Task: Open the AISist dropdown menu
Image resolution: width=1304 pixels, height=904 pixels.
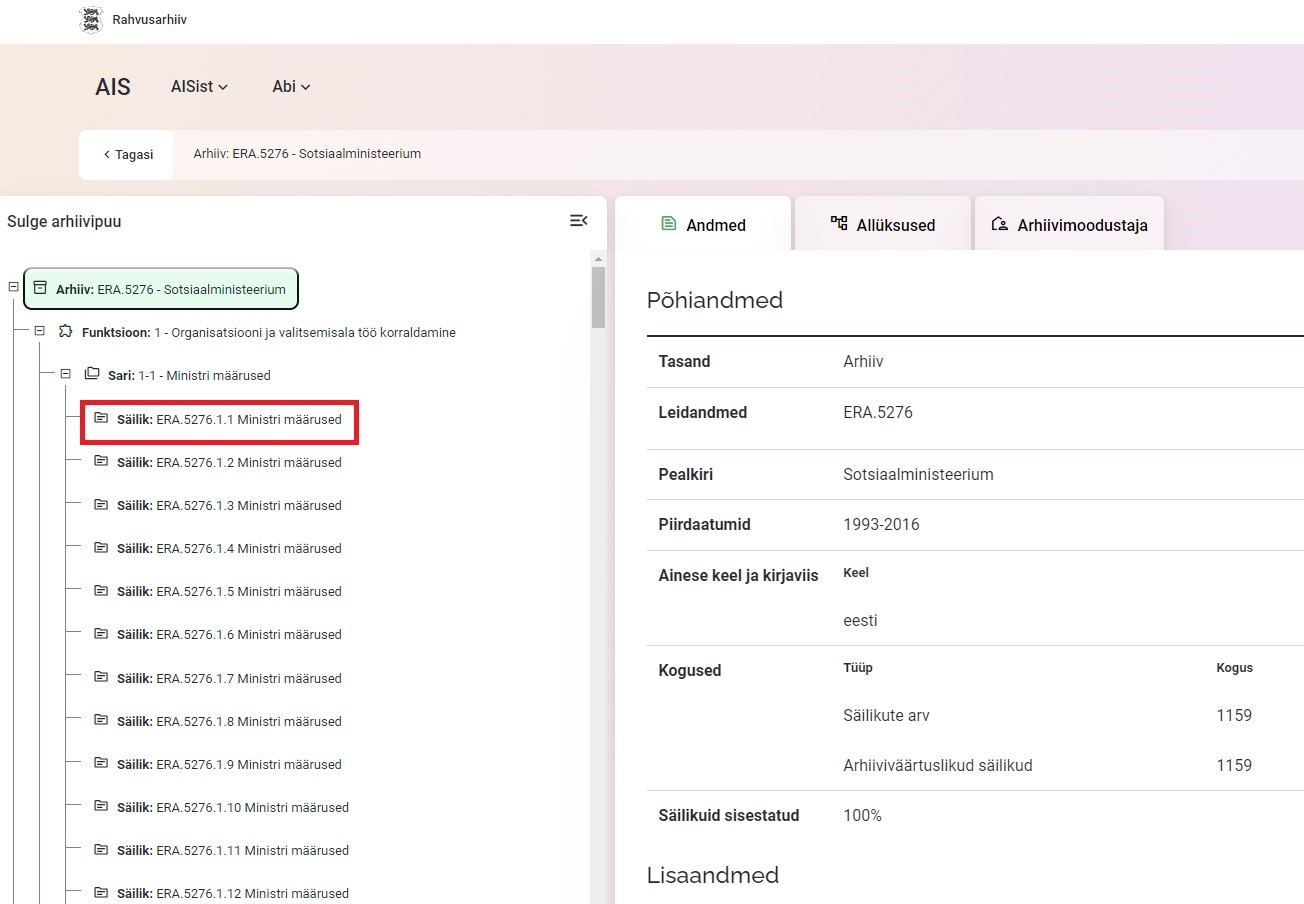Action: [199, 87]
